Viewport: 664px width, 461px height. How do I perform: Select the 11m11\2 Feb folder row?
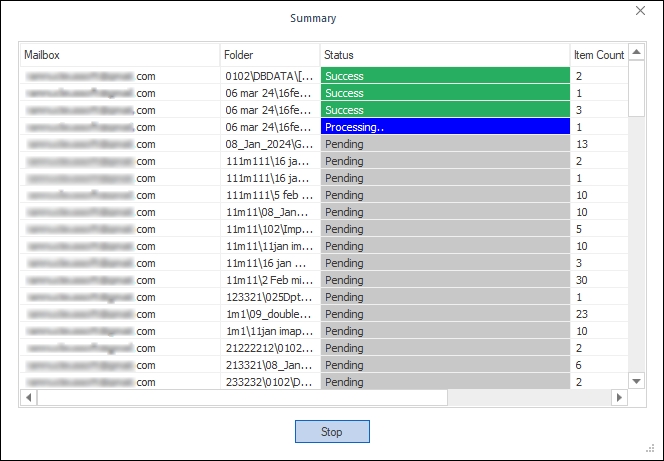[x=269, y=280]
